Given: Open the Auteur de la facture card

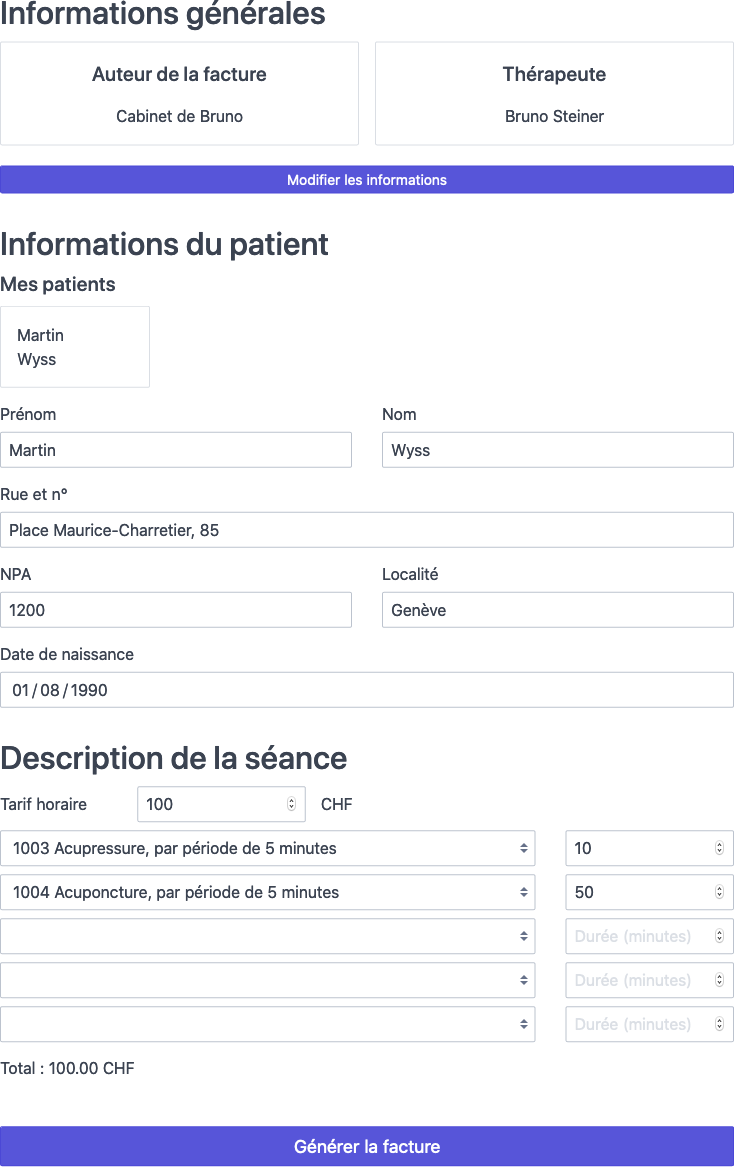Looking at the screenshot, I should (x=179, y=94).
